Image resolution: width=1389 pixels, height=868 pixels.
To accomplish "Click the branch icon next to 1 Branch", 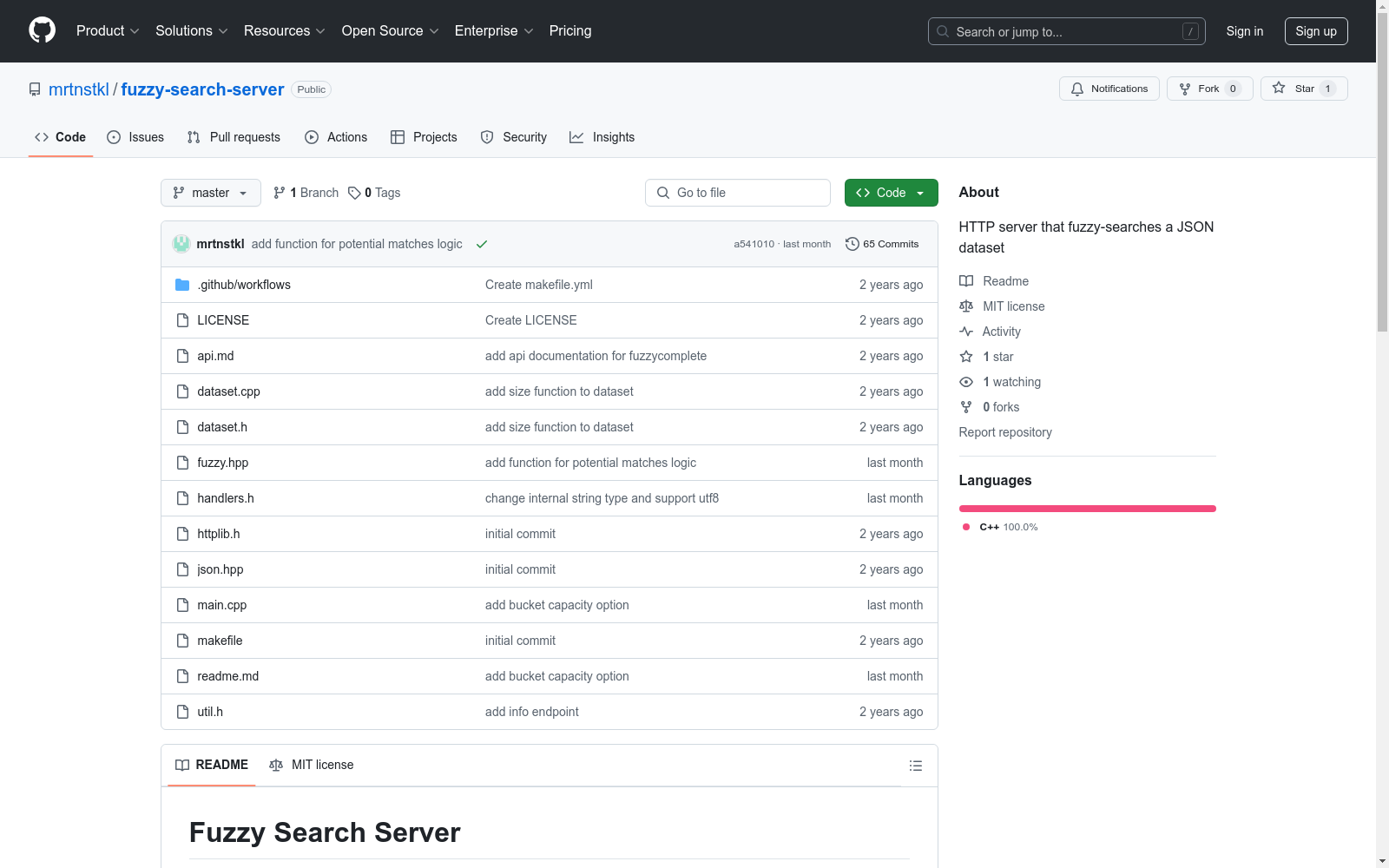I will [x=280, y=193].
